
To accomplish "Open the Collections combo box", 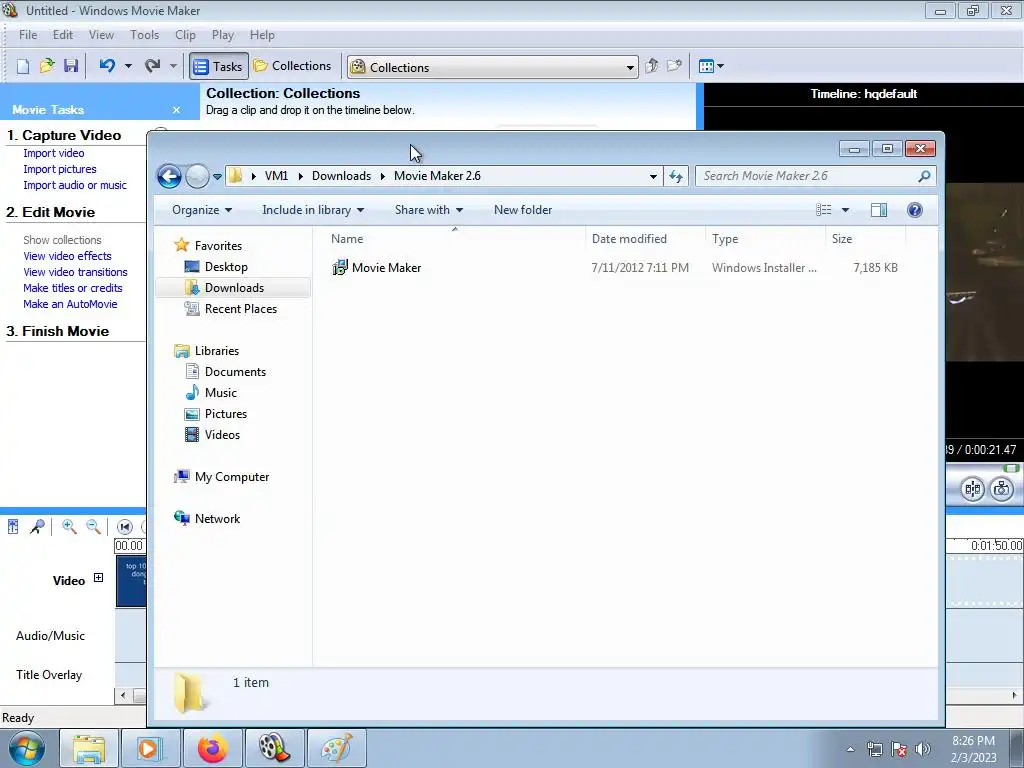I will (492, 67).
